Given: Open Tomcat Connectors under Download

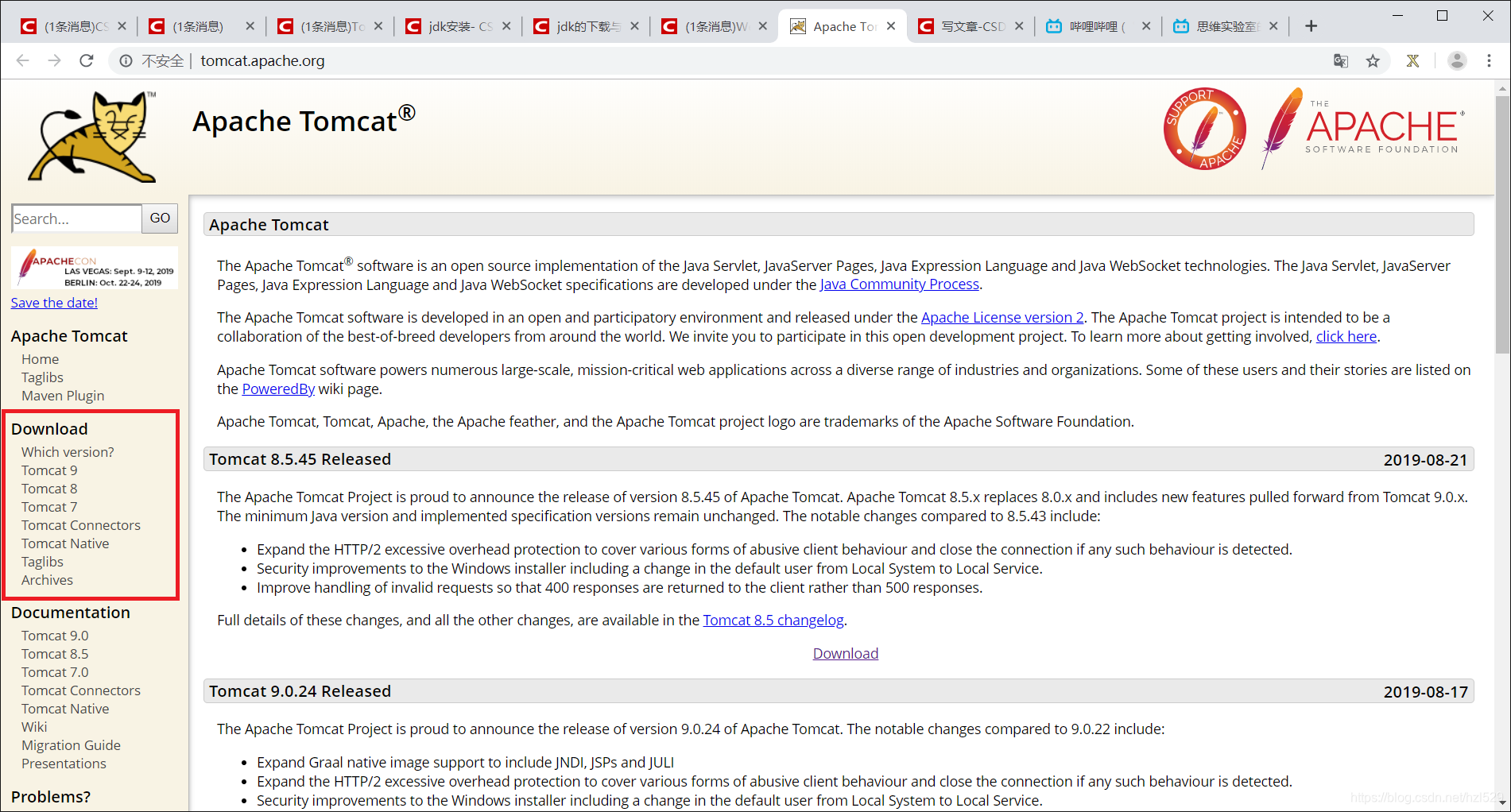Looking at the screenshot, I should (x=81, y=525).
